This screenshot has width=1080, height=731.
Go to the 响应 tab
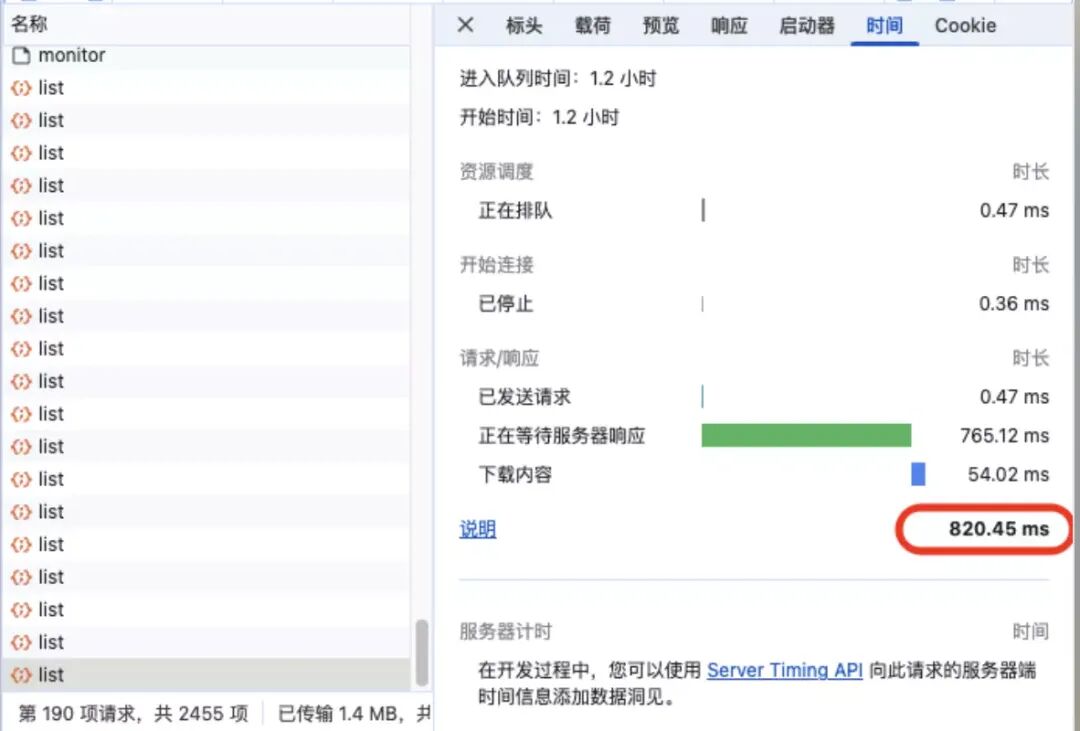729,25
